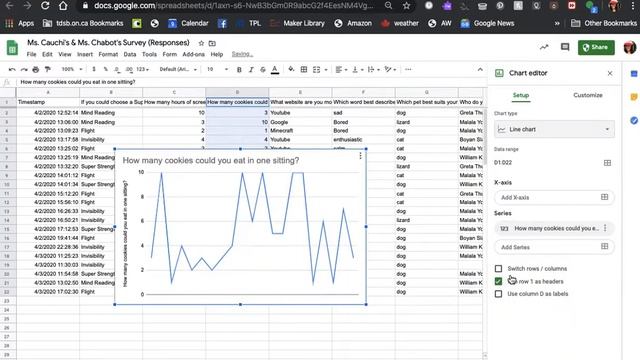Open the Google Sheets home icon
640x360 pixels.
[x=12, y=48]
